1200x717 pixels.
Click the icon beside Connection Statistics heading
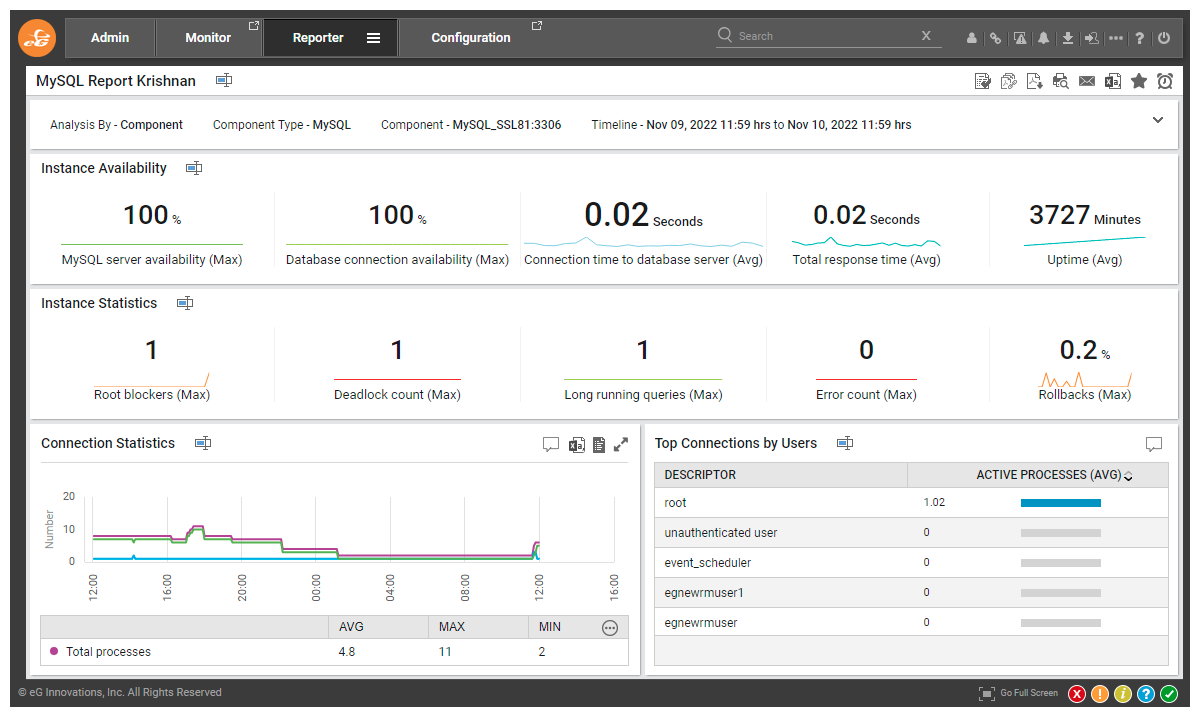(x=203, y=443)
